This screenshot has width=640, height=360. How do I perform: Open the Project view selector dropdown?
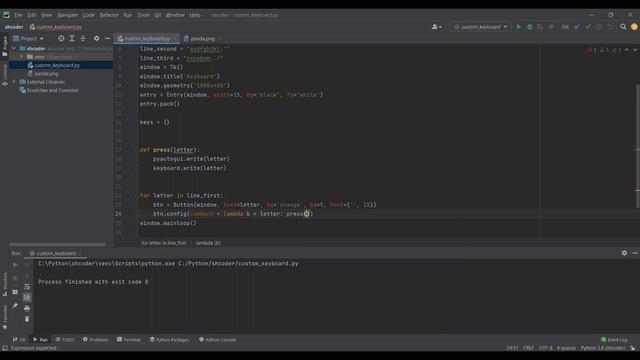pos(28,38)
